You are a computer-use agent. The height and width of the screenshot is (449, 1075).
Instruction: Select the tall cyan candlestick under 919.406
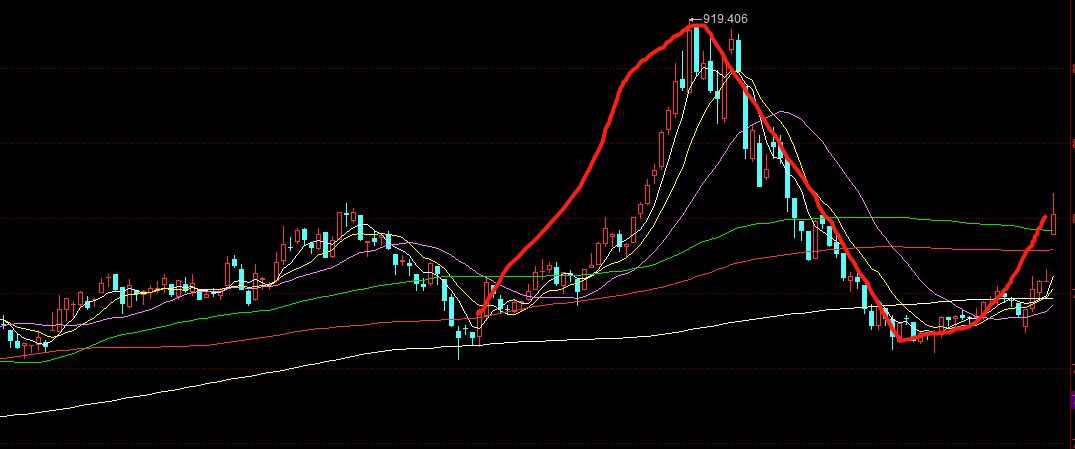click(697, 50)
